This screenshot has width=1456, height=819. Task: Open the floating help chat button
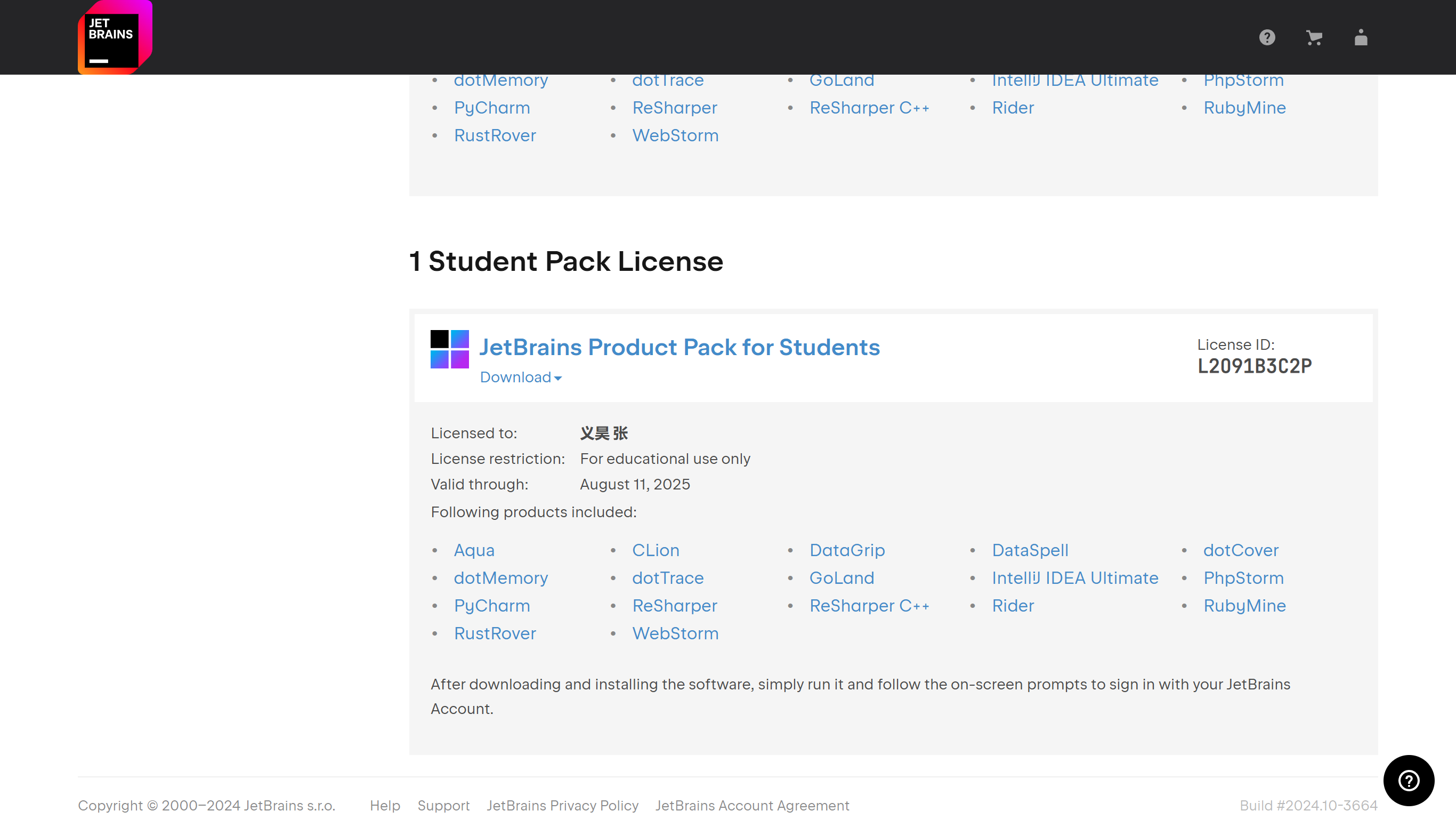point(1409,781)
